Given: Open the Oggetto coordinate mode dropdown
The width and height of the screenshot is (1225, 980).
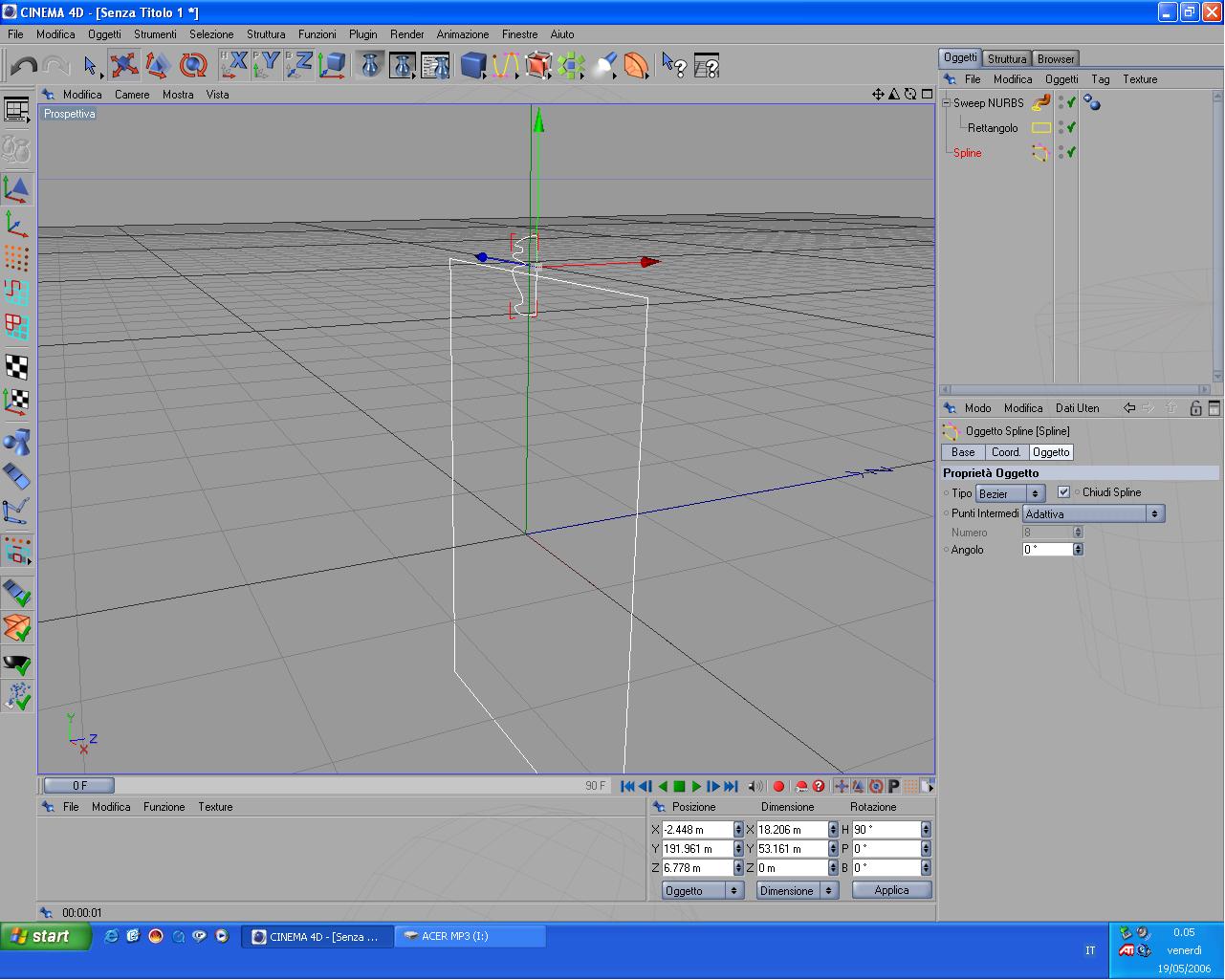Looking at the screenshot, I should (x=703, y=890).
